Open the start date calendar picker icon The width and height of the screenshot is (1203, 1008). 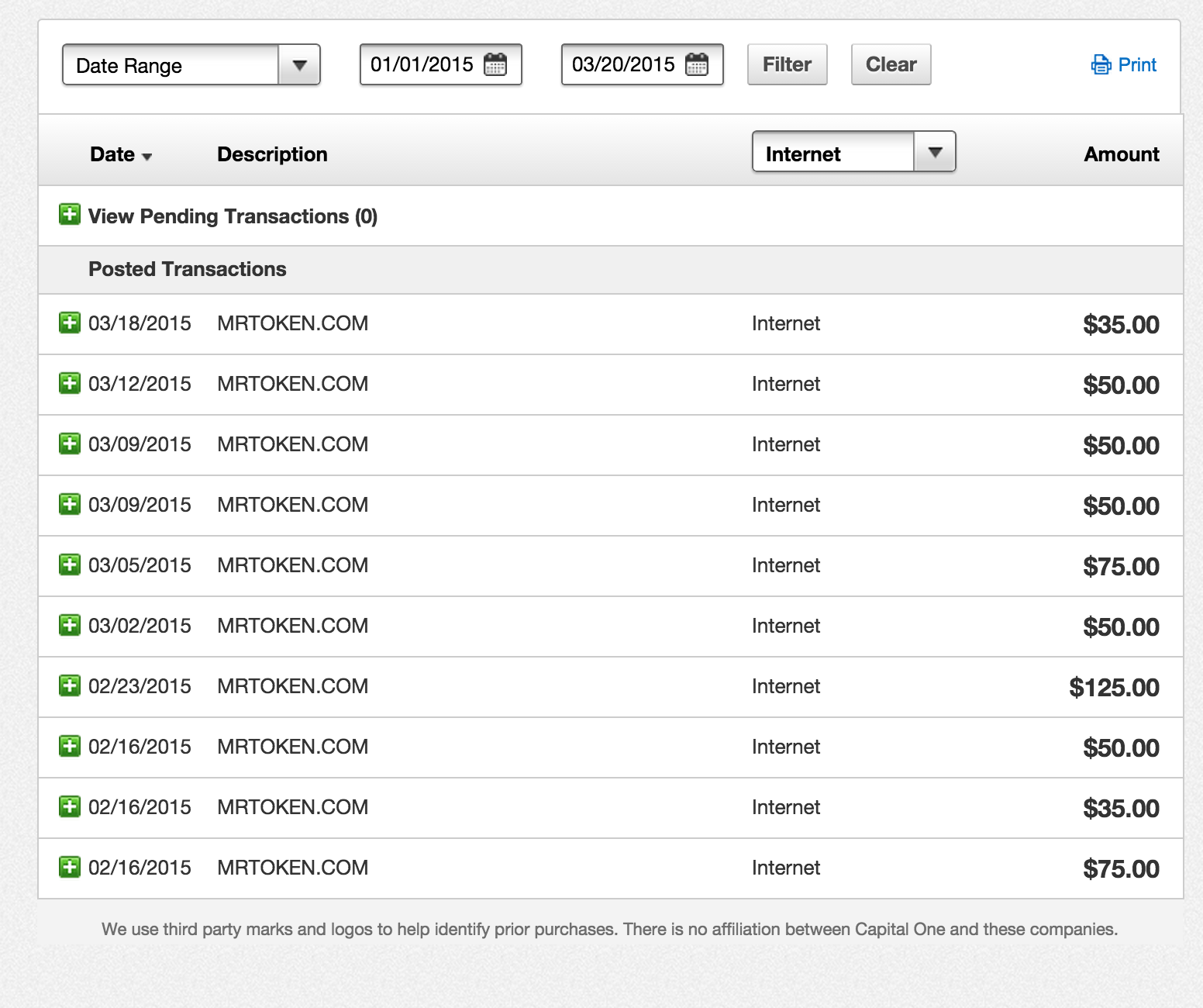pos(495,64)
